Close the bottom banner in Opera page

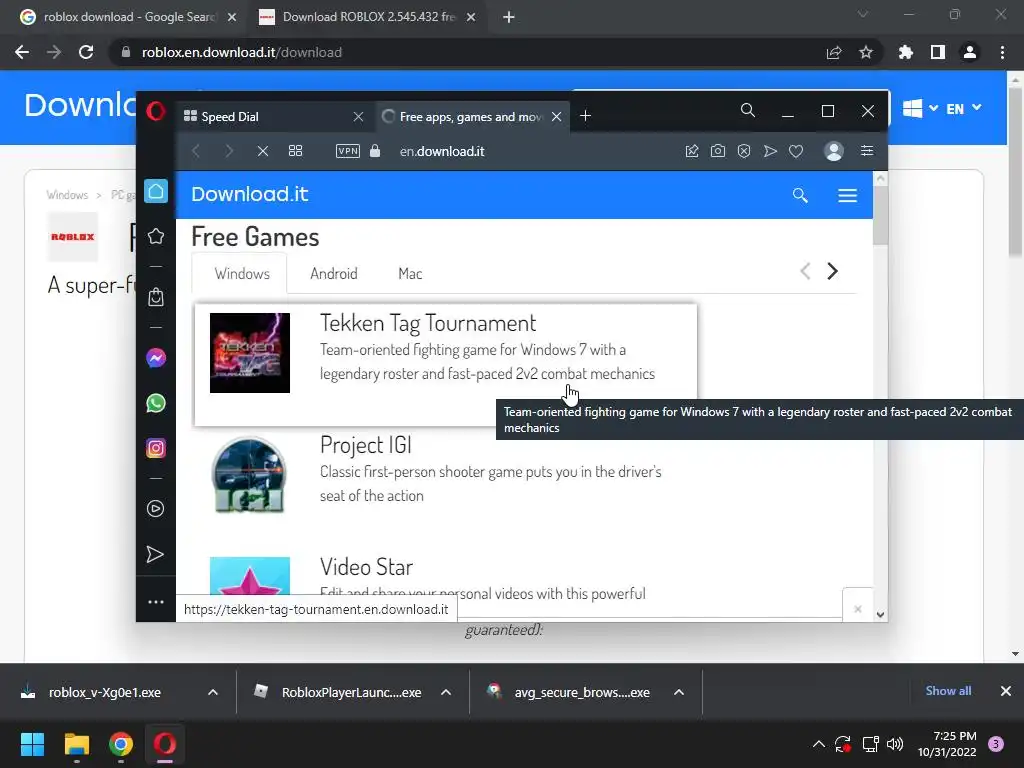pyautogui.click(x=857, y=609)
